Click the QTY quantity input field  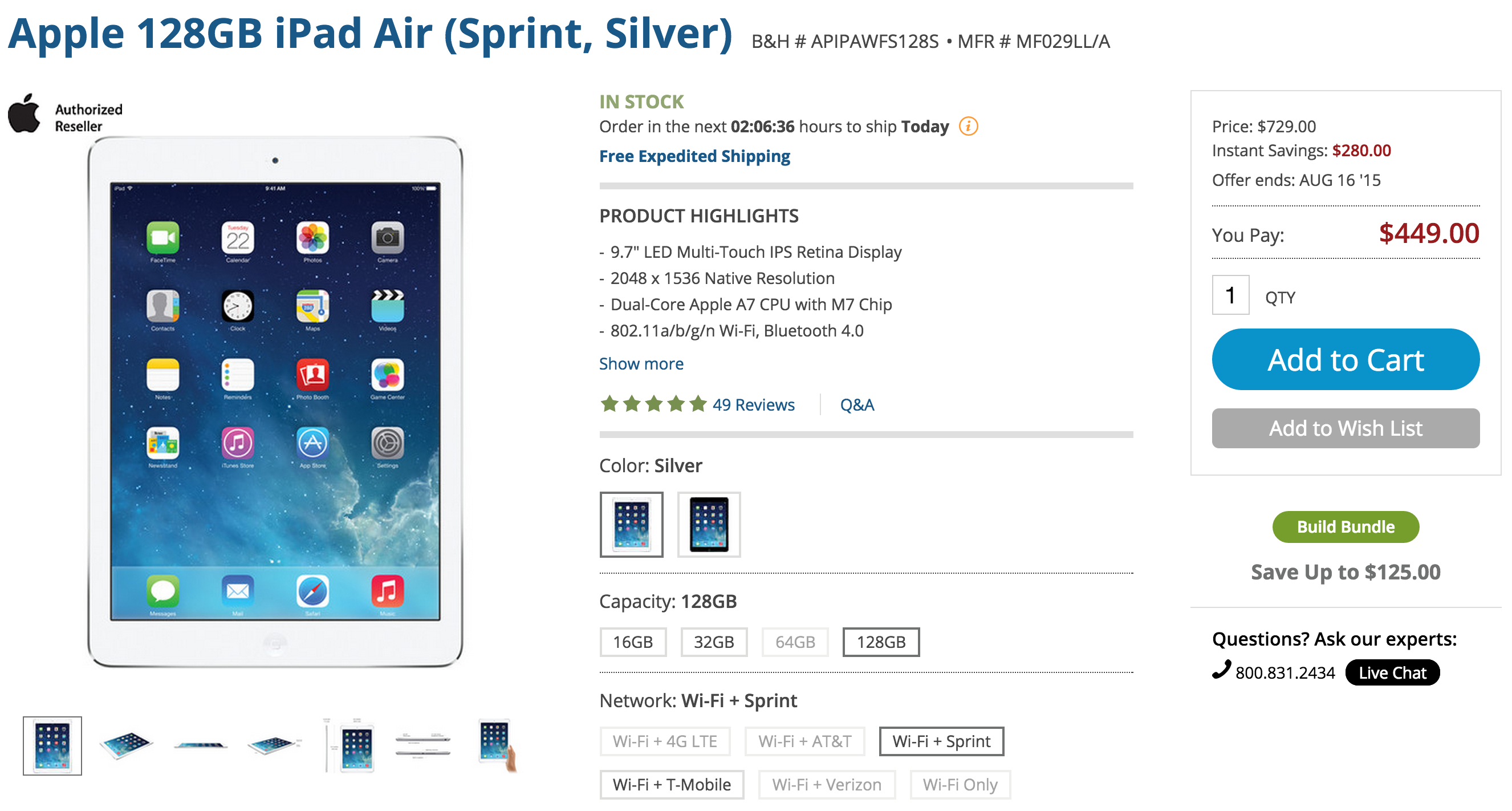[x=1230, y=295]
